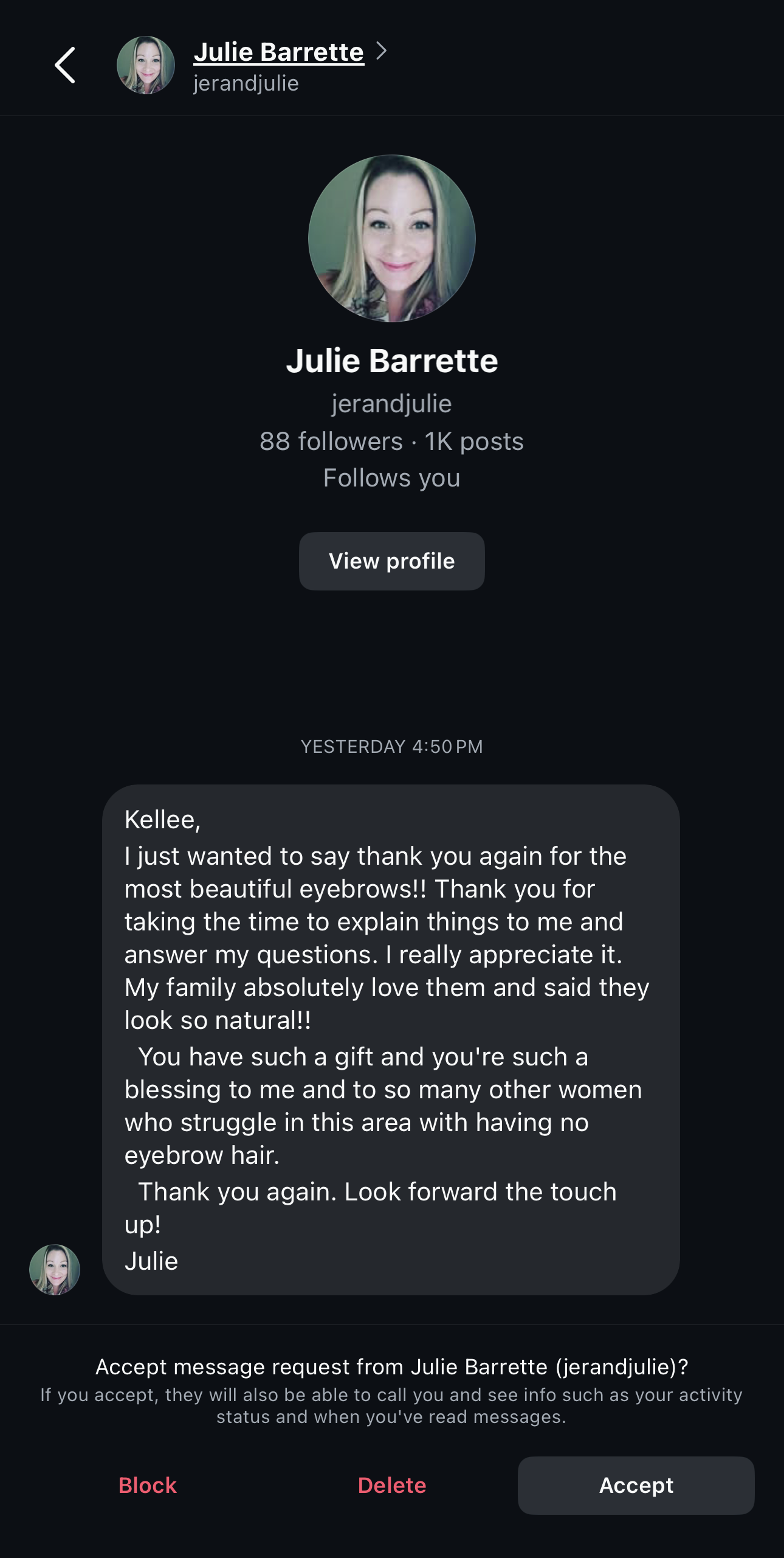Tap the large circular profile photo
The image size is (784, 1558).
click(x=392, y=238)
